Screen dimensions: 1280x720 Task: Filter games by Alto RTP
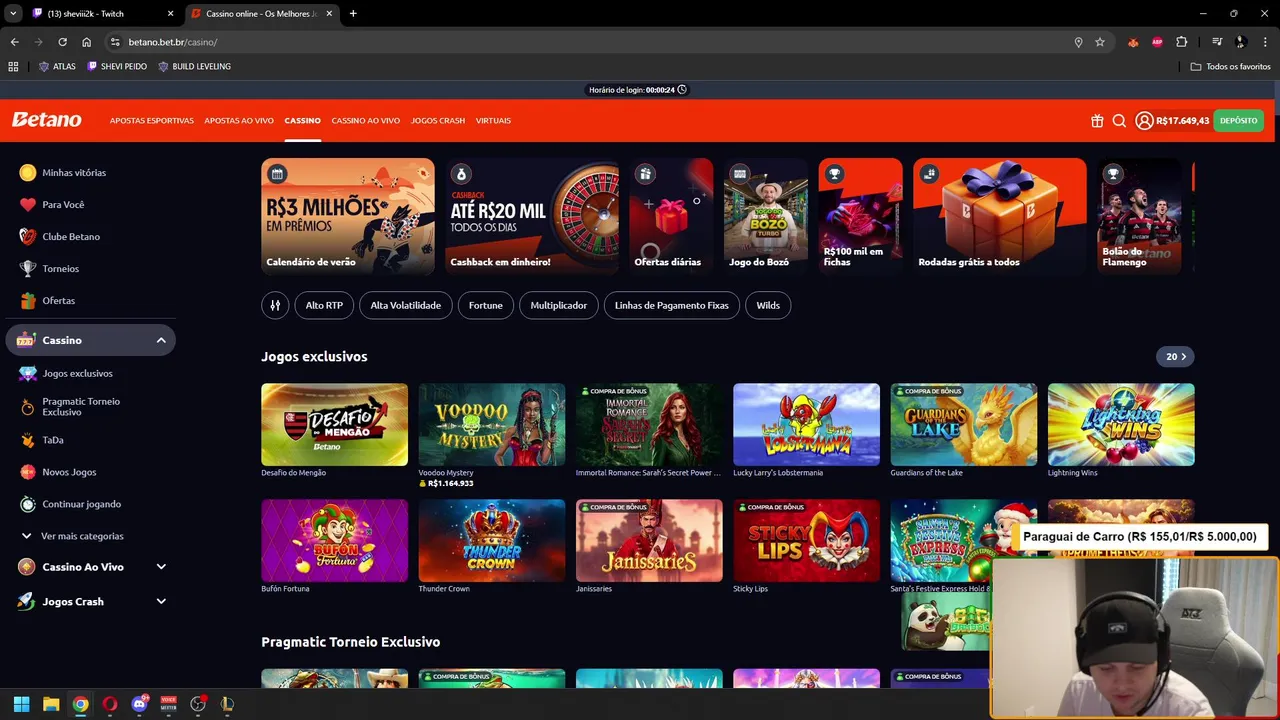[324, 305]
